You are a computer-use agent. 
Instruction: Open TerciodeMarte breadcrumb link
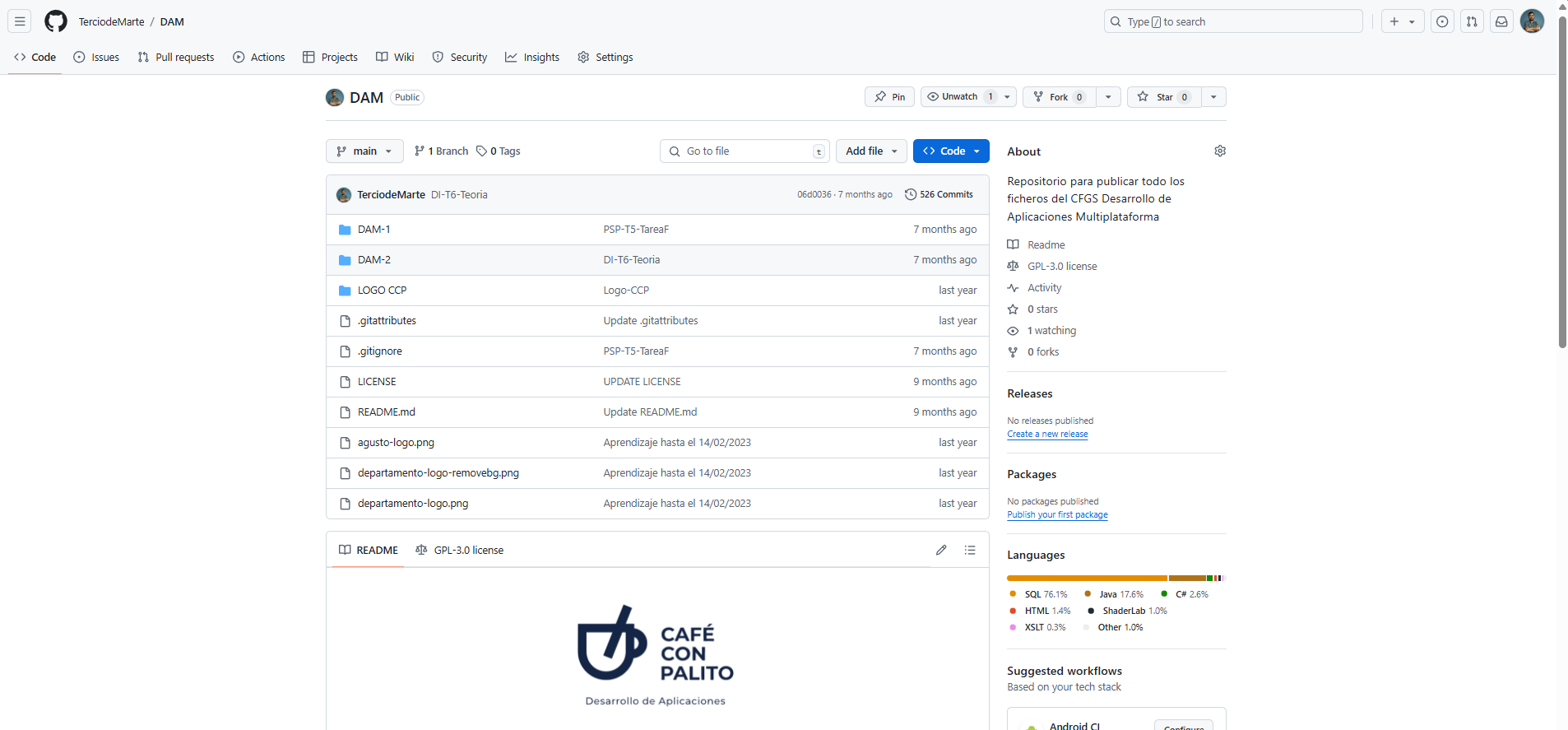111,21
